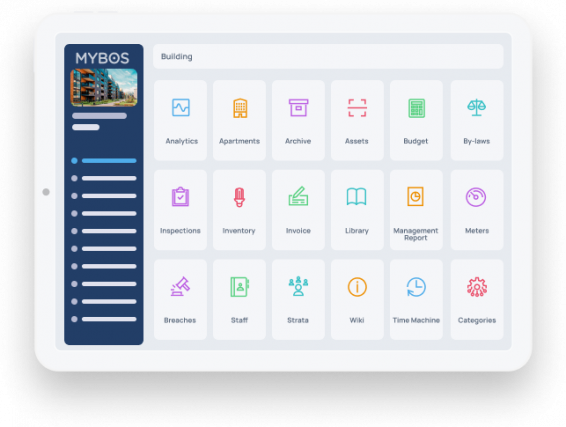The height and width of the screenshot is (427, 566).
Task: Click the building photo thumbnail
Action: pyautogui.click(x=104, y=88)
